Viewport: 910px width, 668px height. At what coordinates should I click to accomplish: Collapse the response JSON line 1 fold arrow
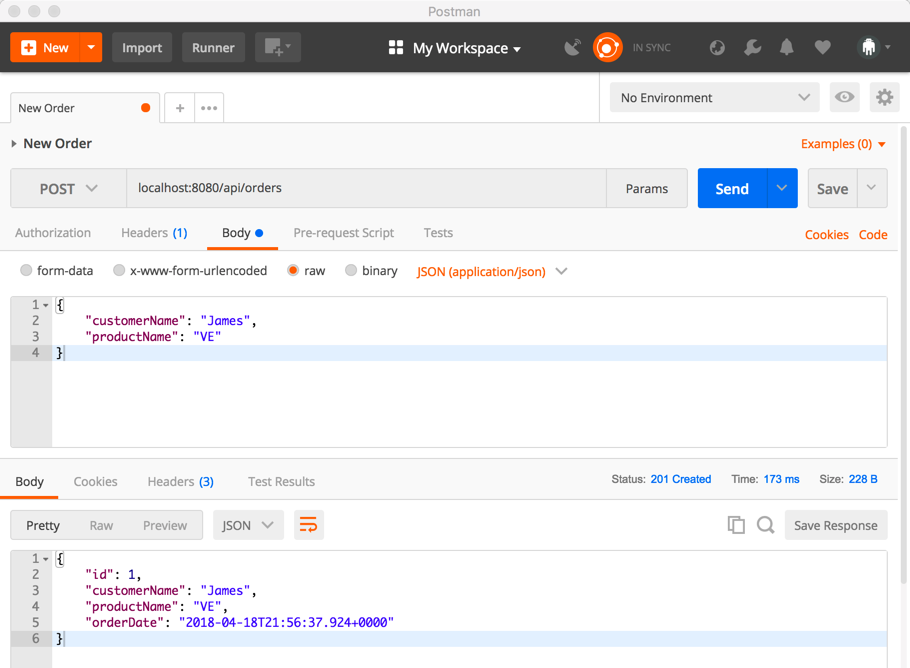point(46,559)
